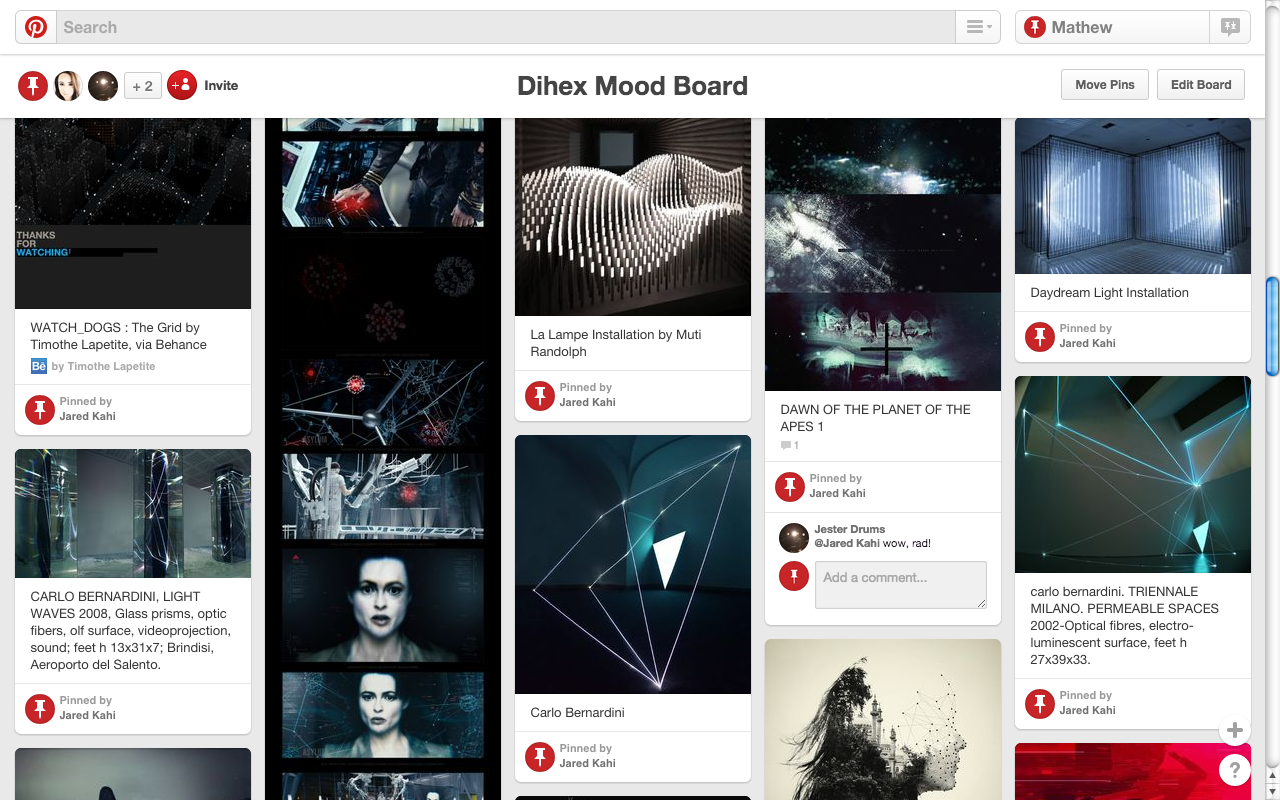Screen dimensions: 1280x800
Task: Open the tall sci-fi film stills pin
Action: (383, 459)
